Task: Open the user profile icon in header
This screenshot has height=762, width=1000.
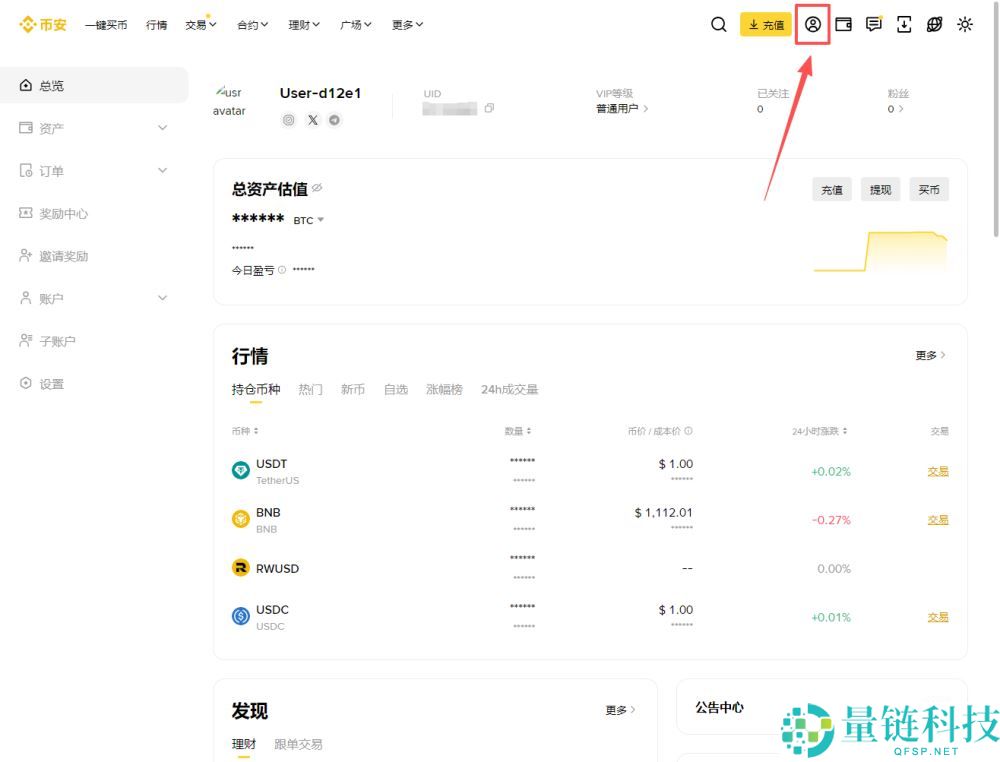Action: 813,25
